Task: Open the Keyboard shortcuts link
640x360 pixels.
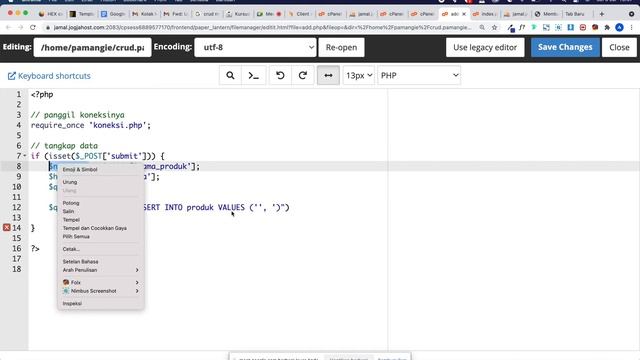Action: coord(49,76)
